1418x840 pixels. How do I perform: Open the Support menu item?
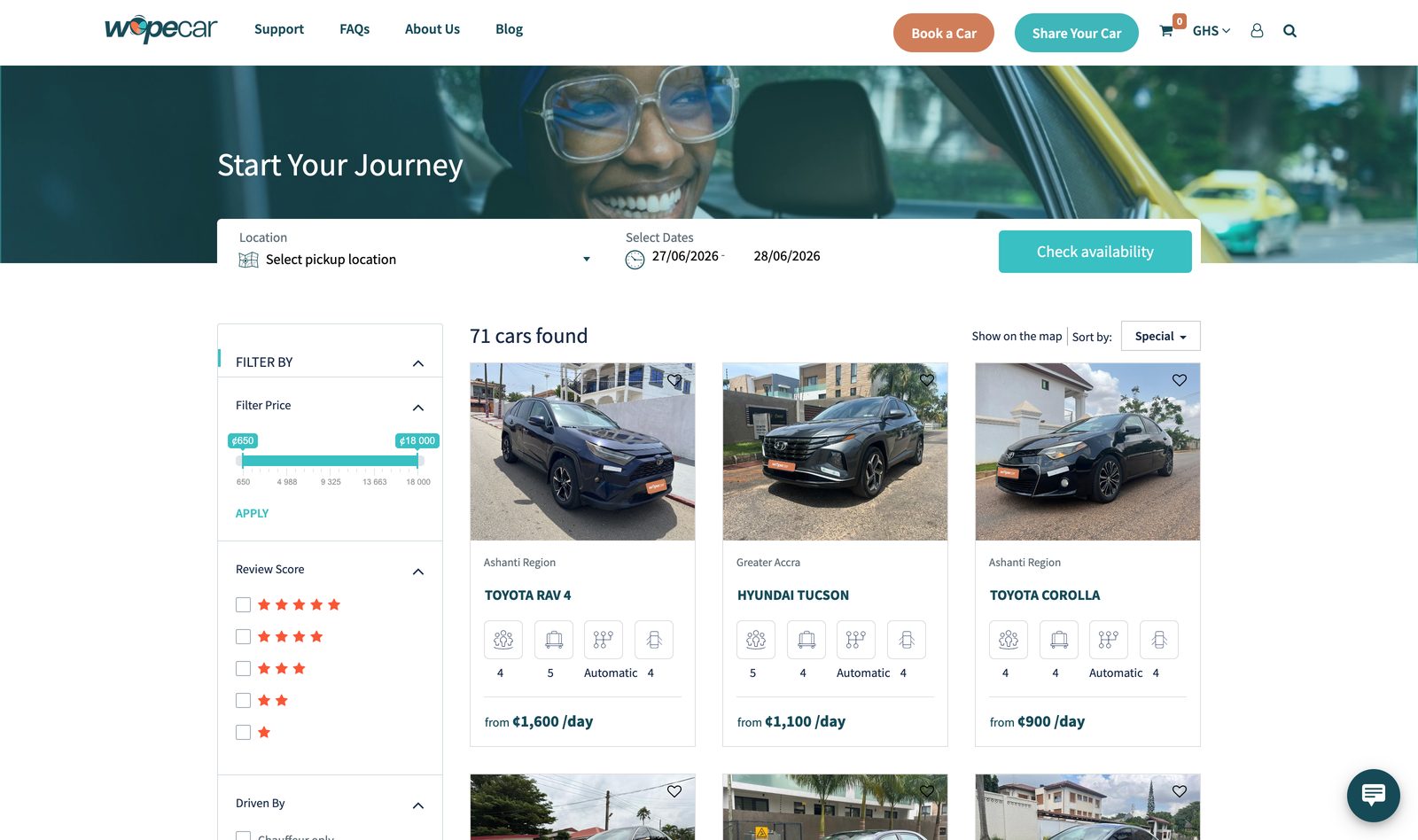(279, 29)
